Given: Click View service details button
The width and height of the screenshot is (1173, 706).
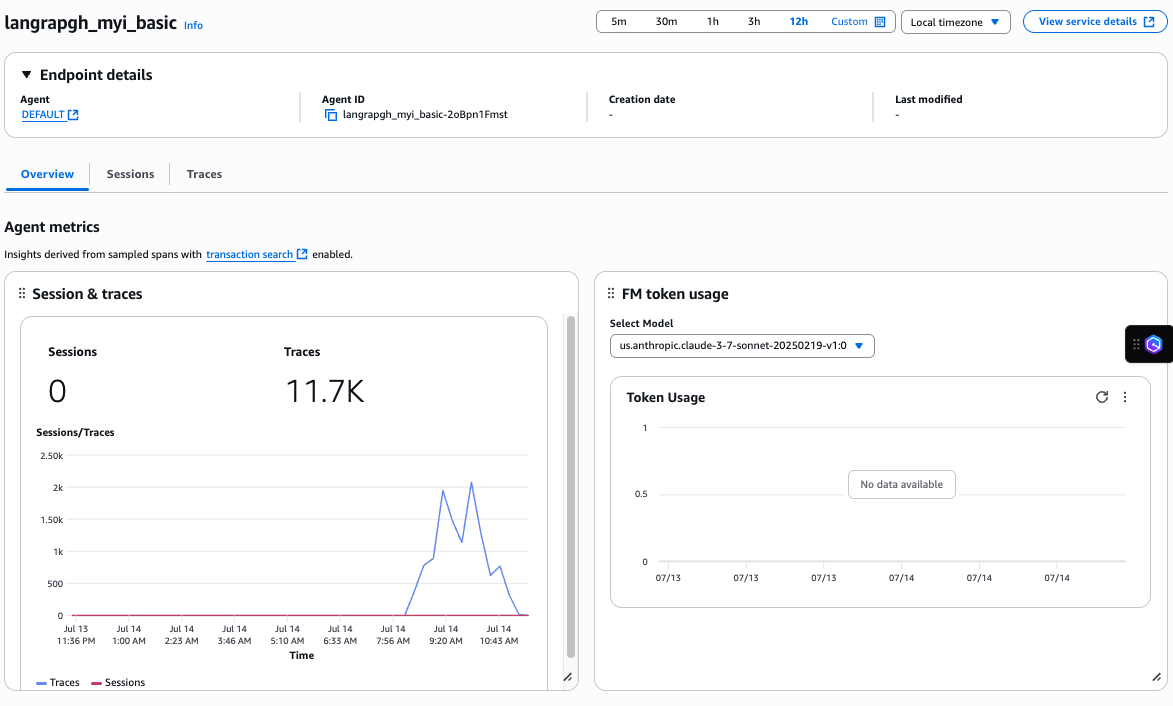Looking at the screenshot, I should point(1095,22).
